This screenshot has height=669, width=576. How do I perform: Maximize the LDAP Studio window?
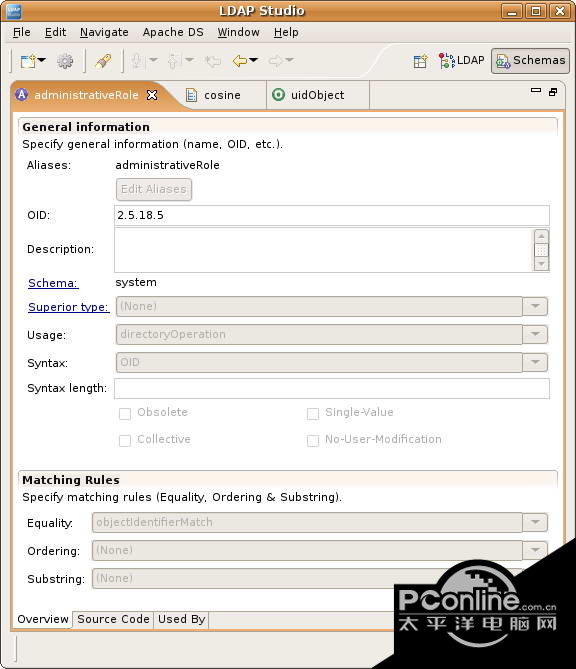536,11
